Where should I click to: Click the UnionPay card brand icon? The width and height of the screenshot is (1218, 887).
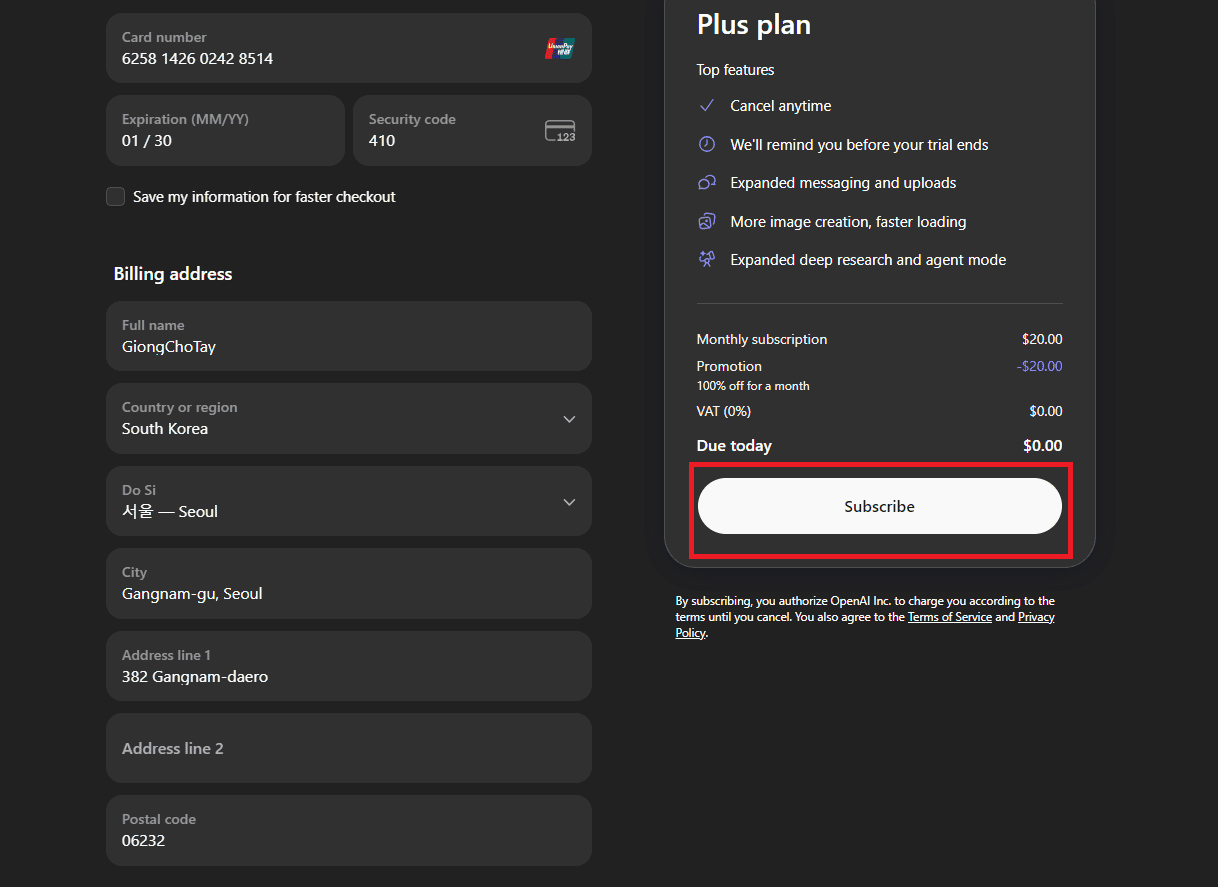click(x=559, y=48)
